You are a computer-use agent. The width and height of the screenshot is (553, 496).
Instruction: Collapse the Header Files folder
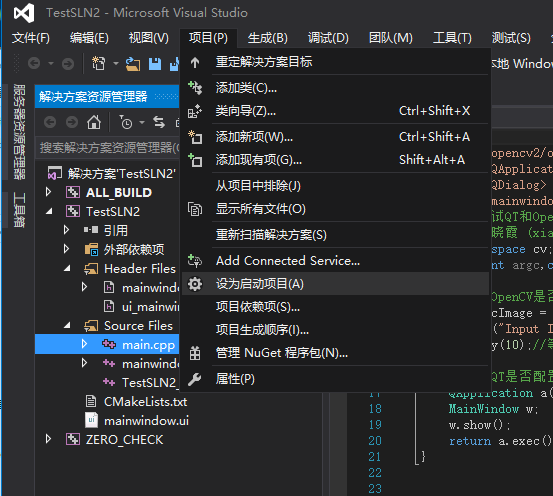tap(67, 269)
